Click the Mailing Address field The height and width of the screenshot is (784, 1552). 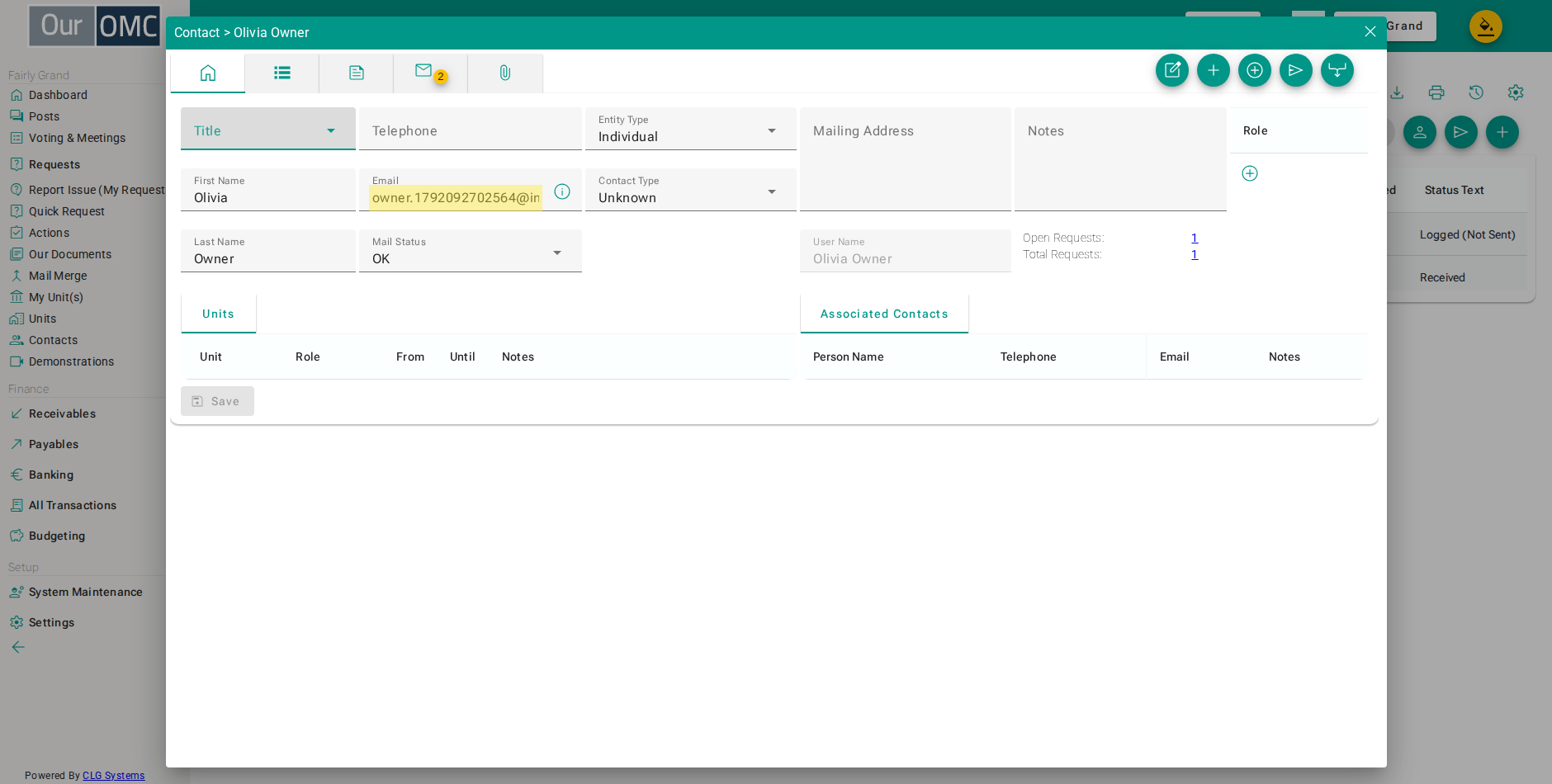click(x=906, y=159)
